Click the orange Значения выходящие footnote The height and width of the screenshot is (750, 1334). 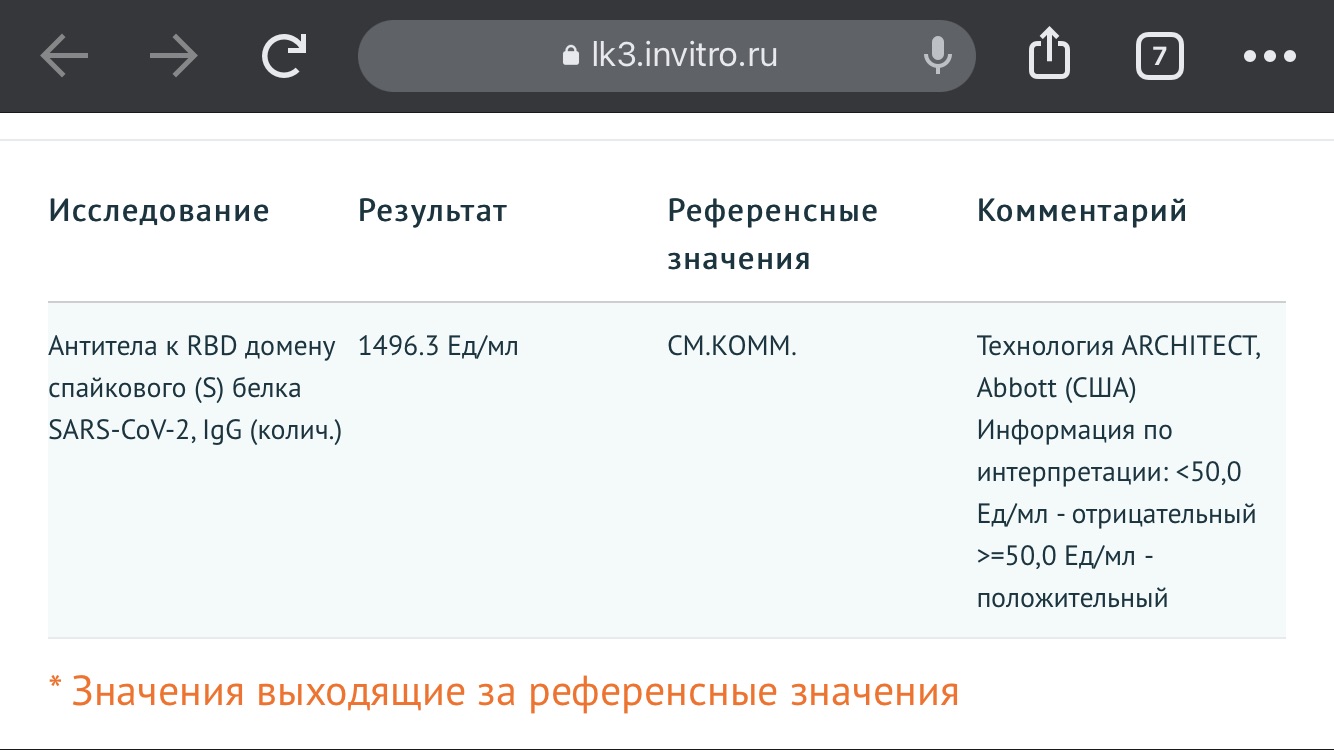click(504, 692)
